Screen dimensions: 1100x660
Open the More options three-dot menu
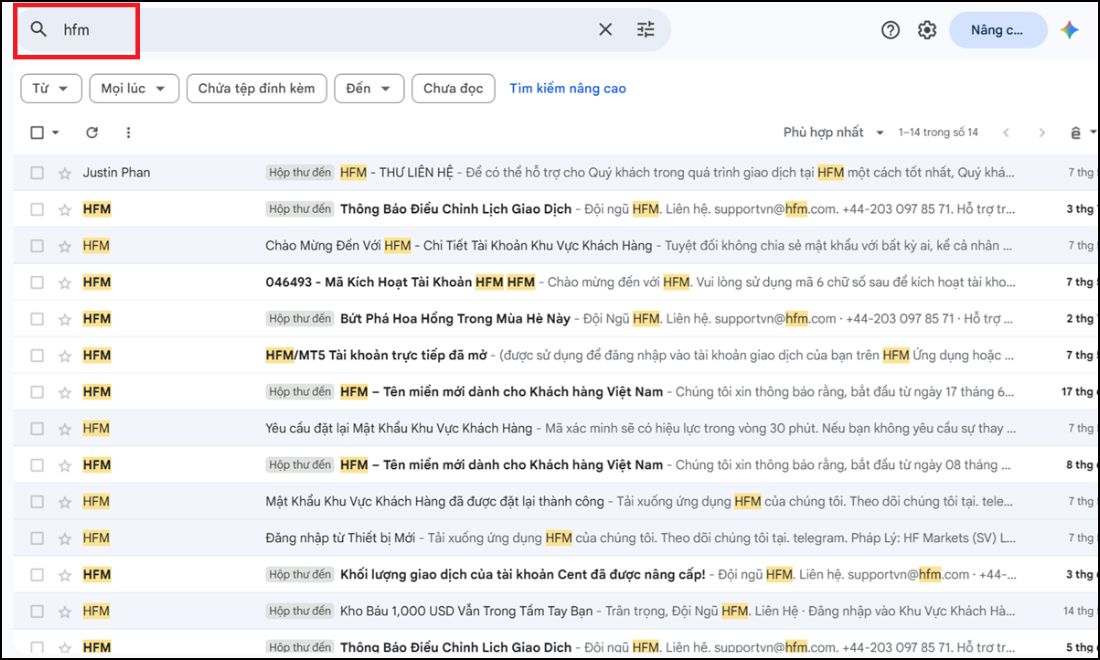128,133
